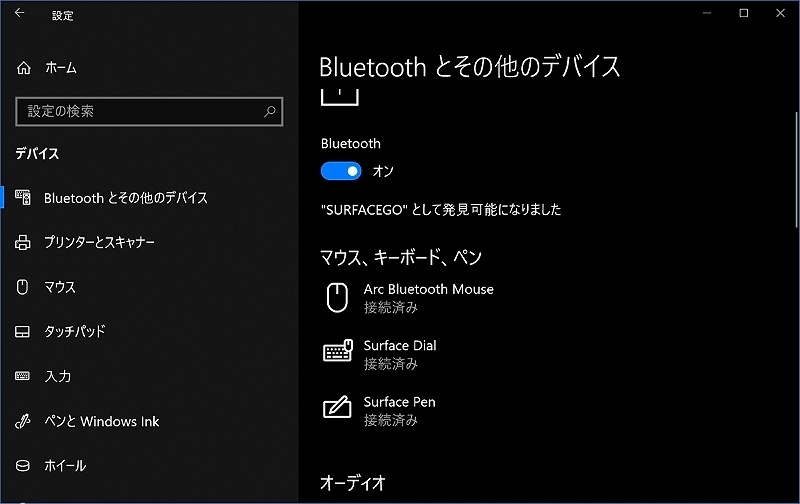Go to マウス settings page
The image size is (800, 504).
59,287
